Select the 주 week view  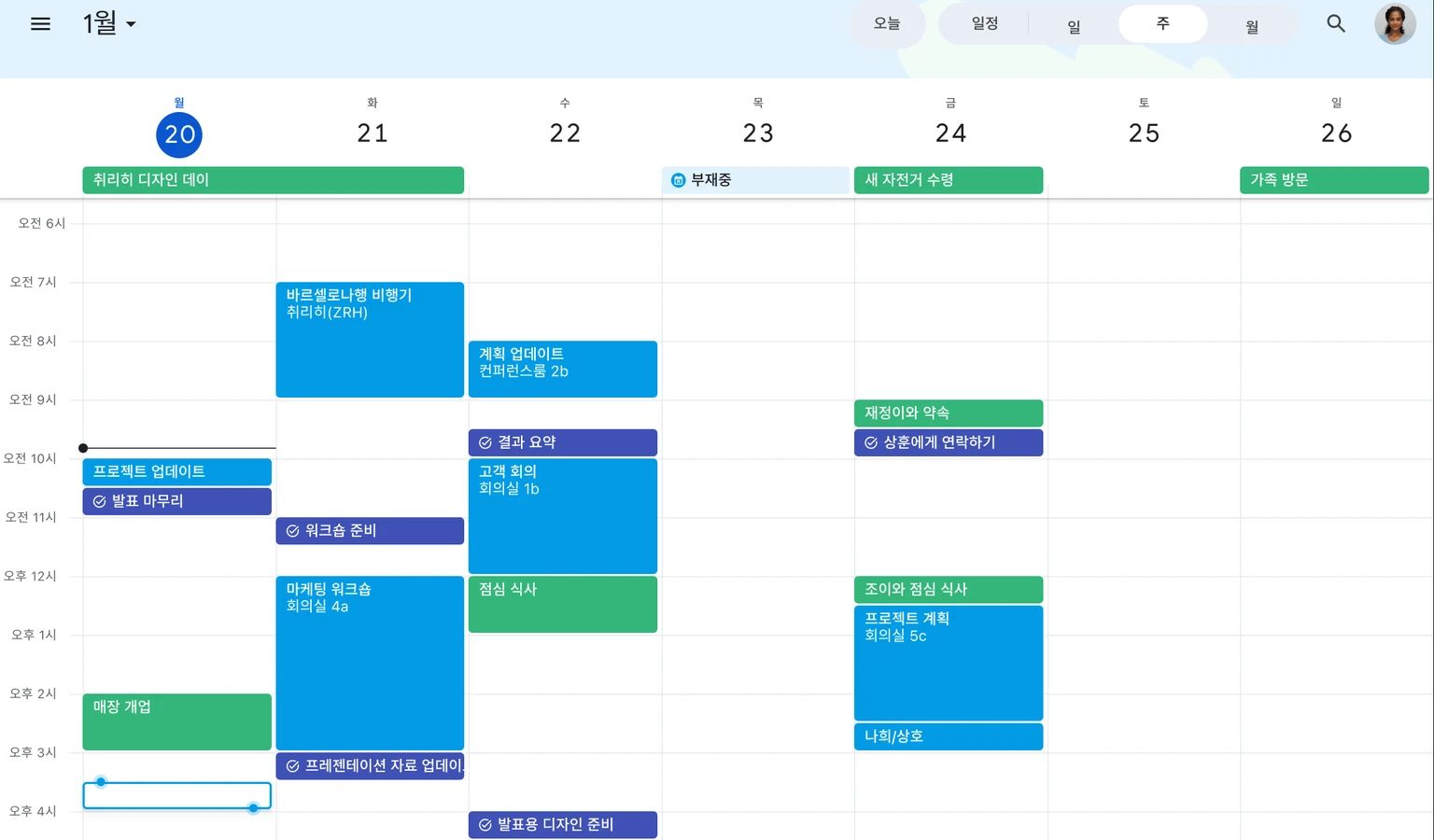(1162, 24)
